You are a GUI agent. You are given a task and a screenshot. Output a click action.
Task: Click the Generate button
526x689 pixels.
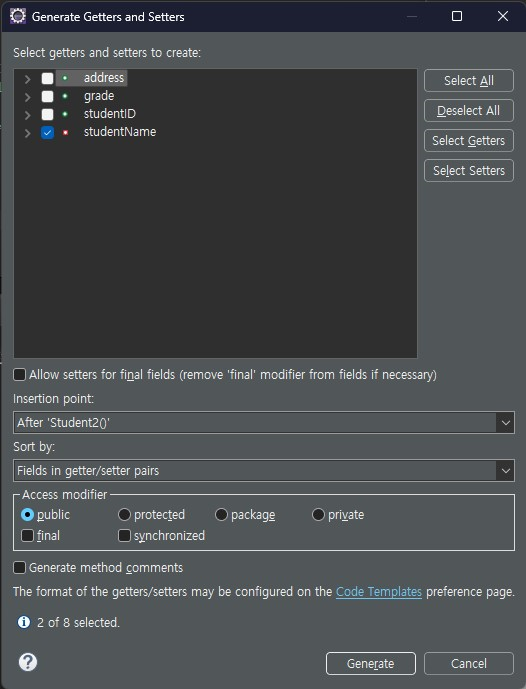coord(370,663)
